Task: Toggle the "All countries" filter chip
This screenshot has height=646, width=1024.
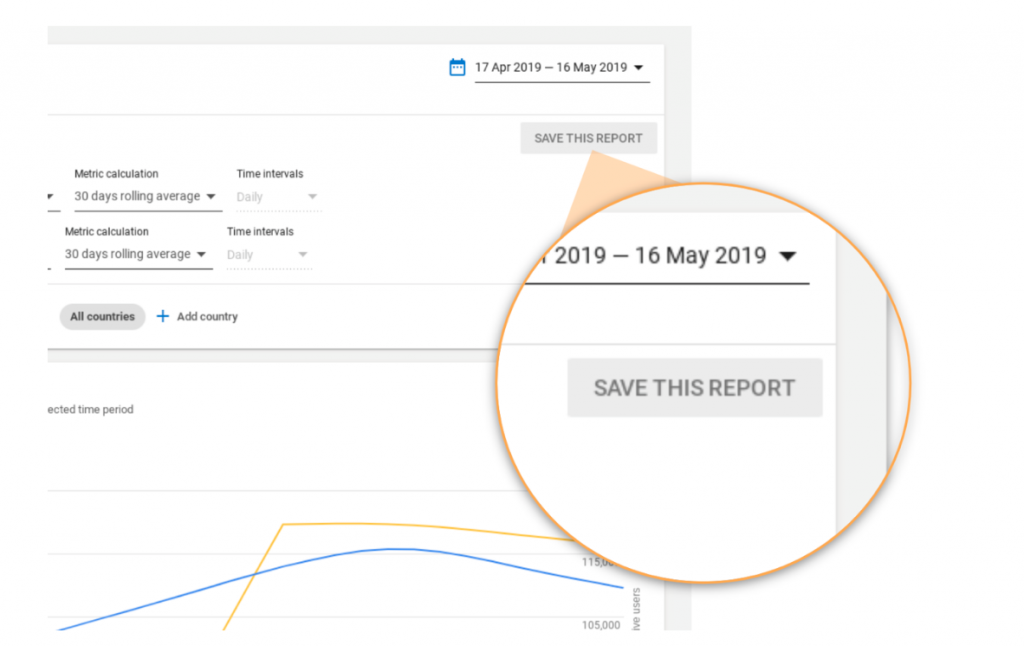Action: click(102, 317)
